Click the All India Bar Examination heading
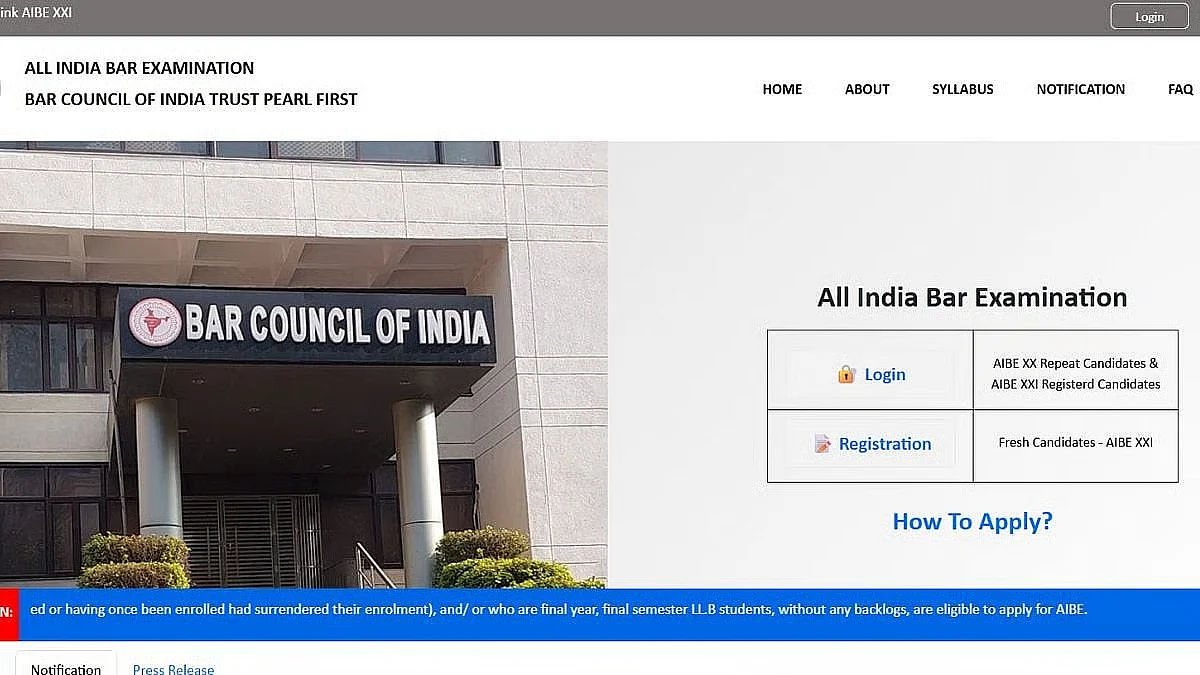The image size is (1200, 675). 972,297
